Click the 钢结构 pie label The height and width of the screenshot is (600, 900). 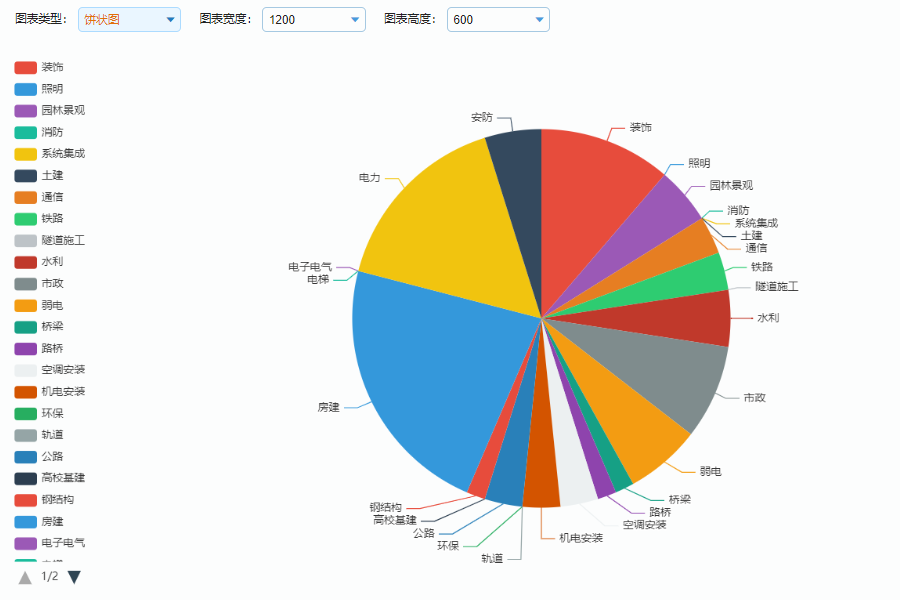point(386,508)
